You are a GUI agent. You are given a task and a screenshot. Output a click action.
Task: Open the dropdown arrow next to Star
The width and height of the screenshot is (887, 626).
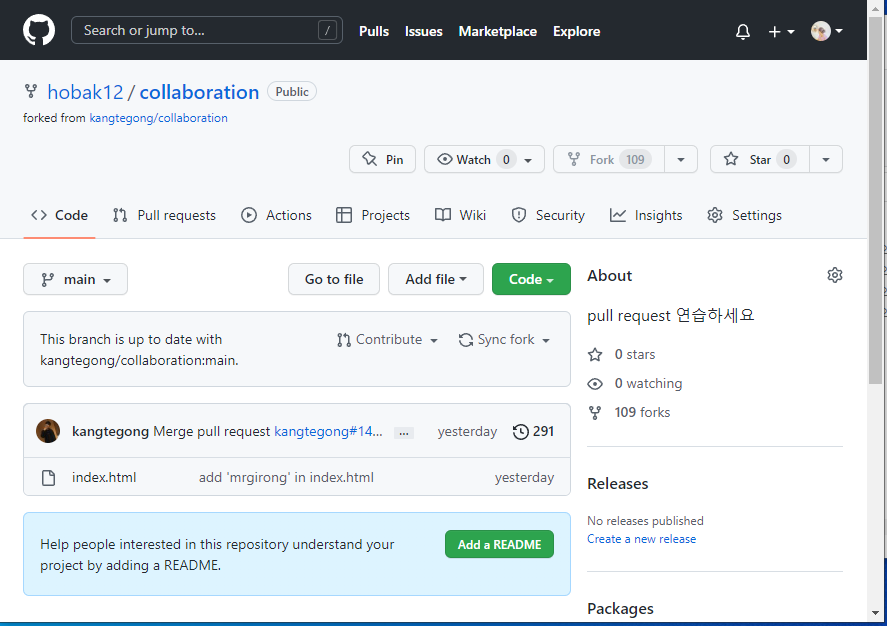(x=826, y=159)
